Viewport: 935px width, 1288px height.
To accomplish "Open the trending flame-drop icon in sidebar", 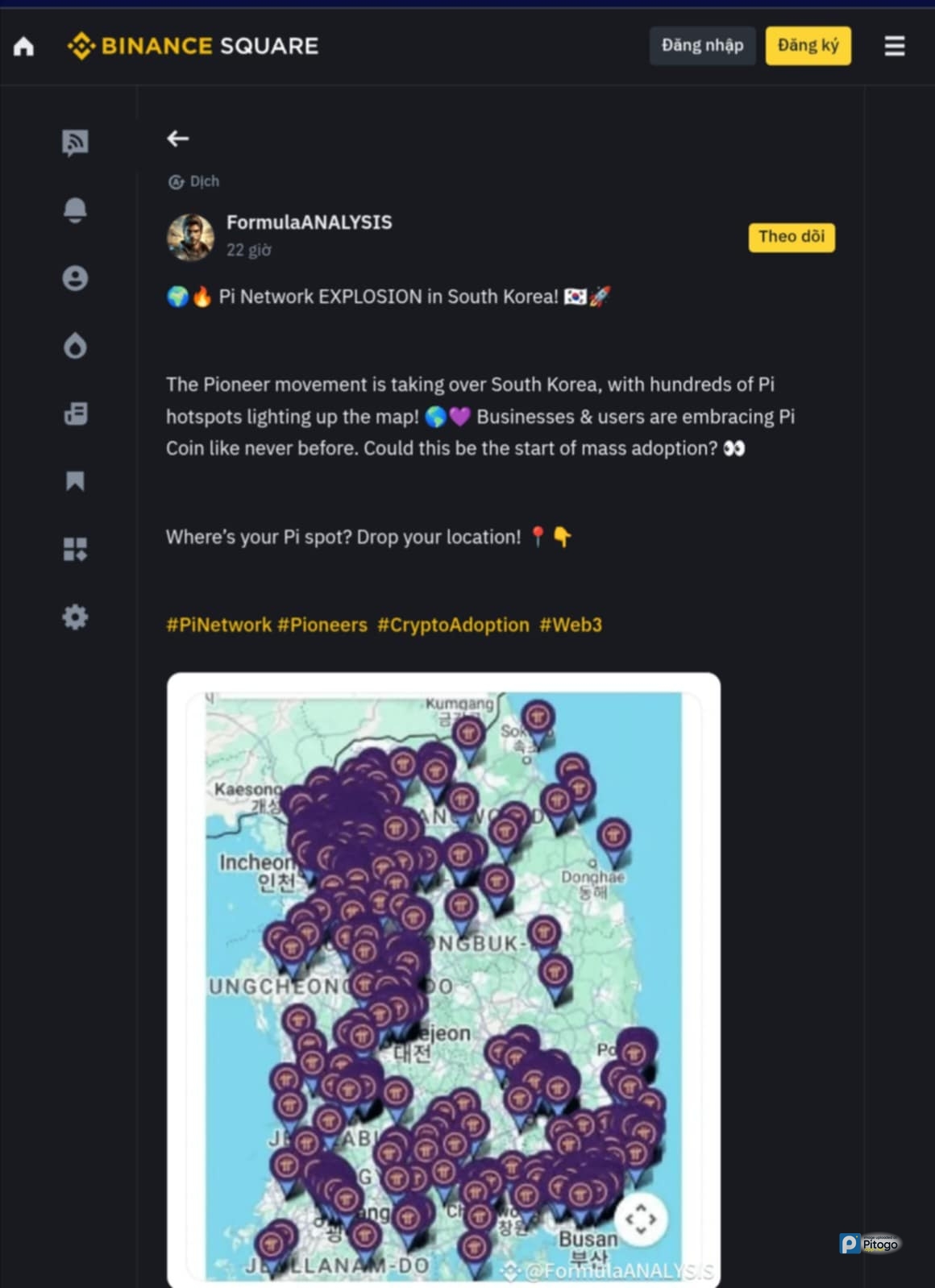I will (75, 346).
